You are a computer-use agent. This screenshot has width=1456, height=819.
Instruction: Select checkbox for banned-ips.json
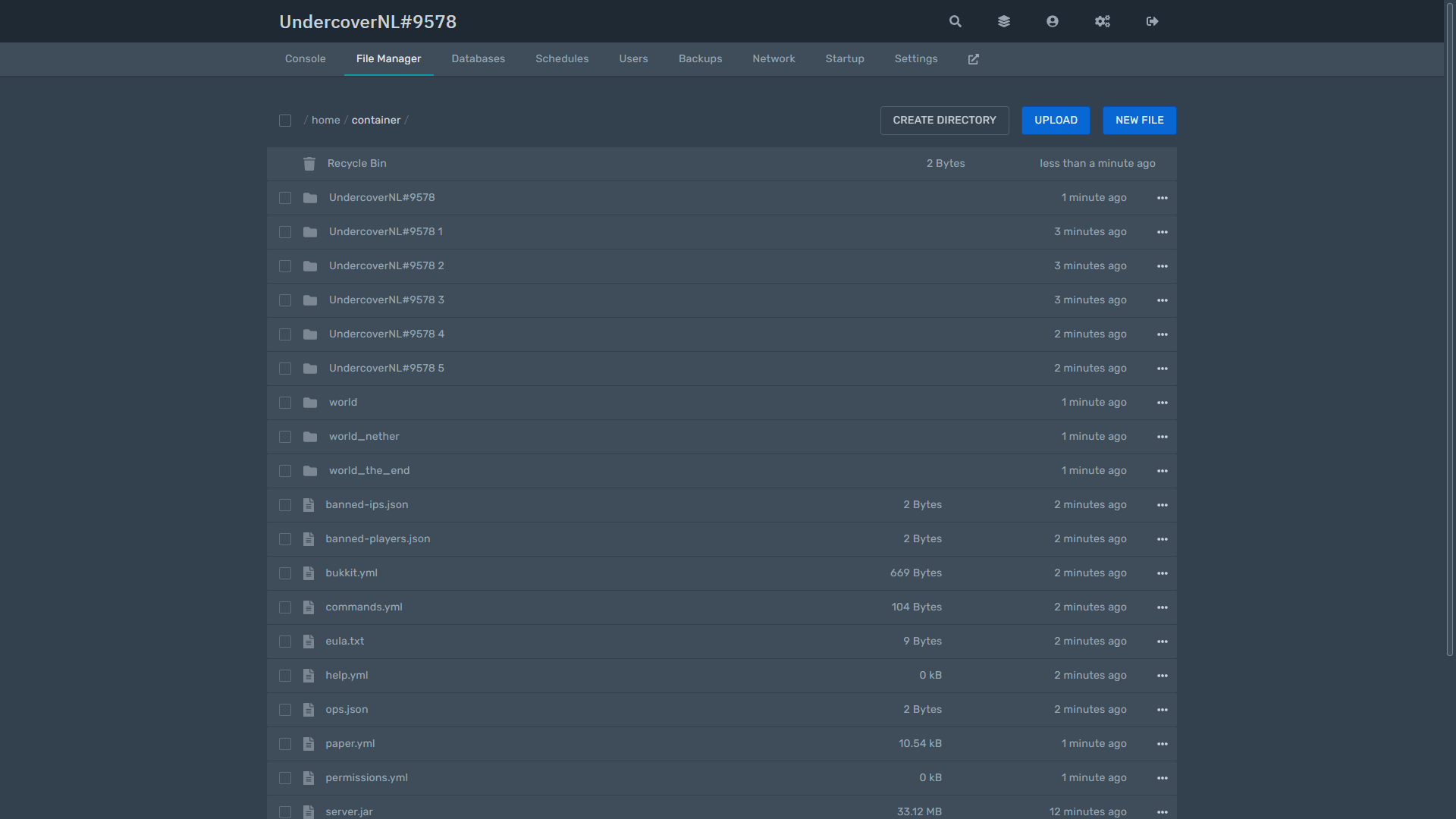(x=285, y=505)
